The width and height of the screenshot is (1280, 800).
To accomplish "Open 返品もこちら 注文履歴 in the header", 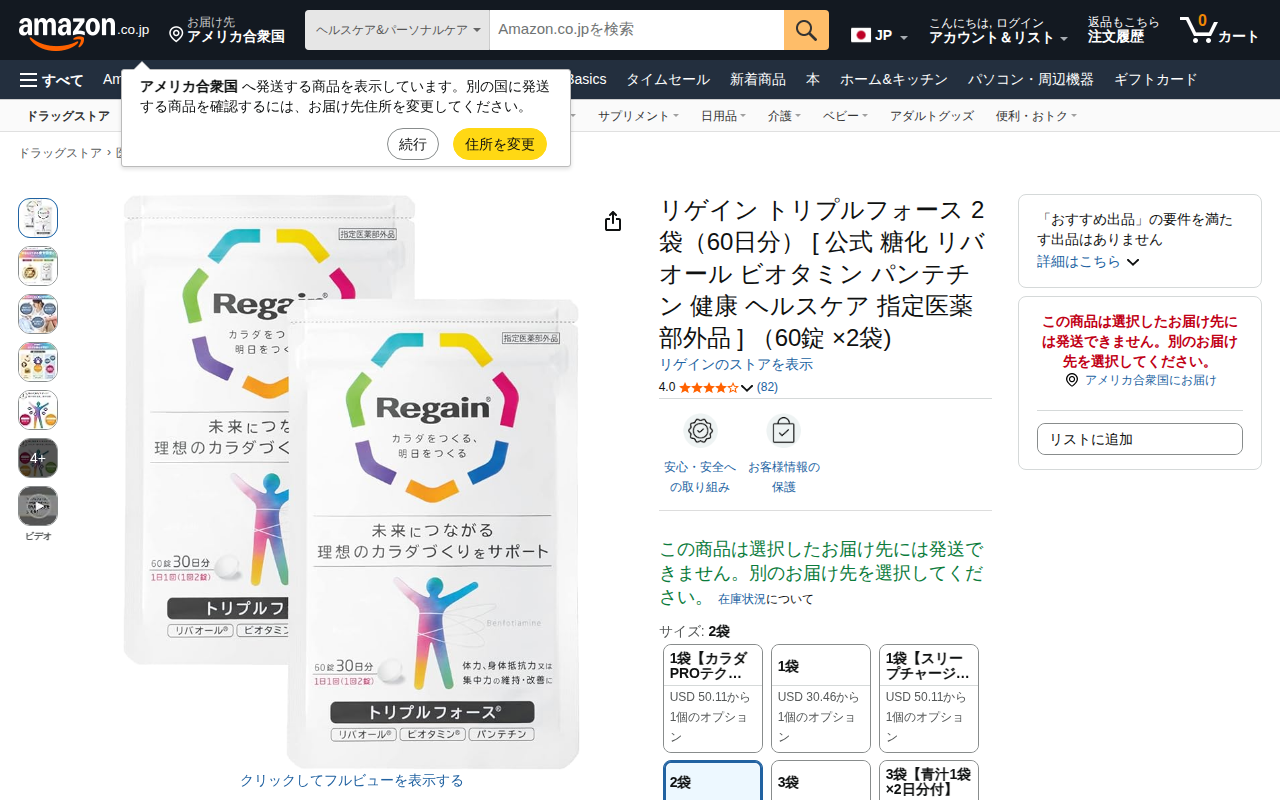I will point(1124,30).
